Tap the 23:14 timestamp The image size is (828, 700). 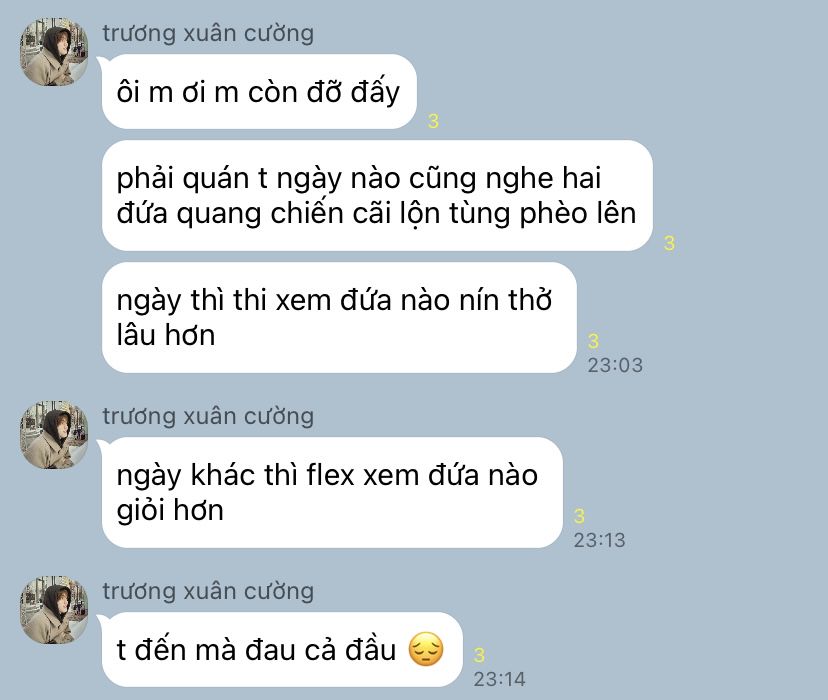pyautogui.click(x=500, y=679)
